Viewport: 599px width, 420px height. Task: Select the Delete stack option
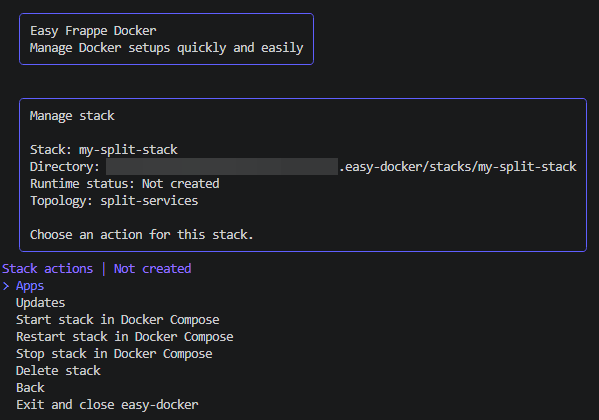[x=58, y=371]
